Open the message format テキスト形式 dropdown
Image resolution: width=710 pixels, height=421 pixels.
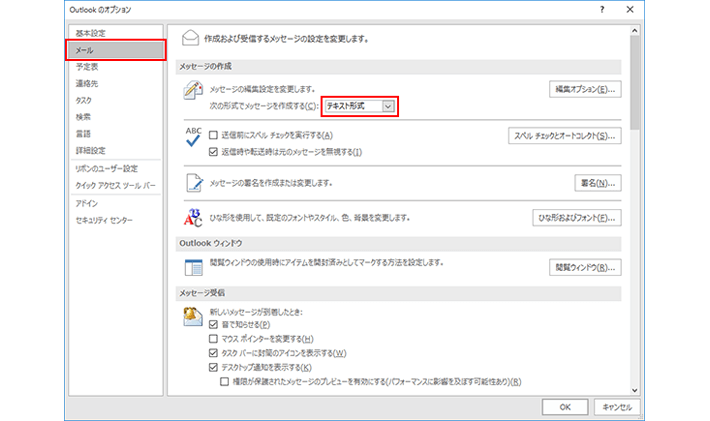point(389,106)
